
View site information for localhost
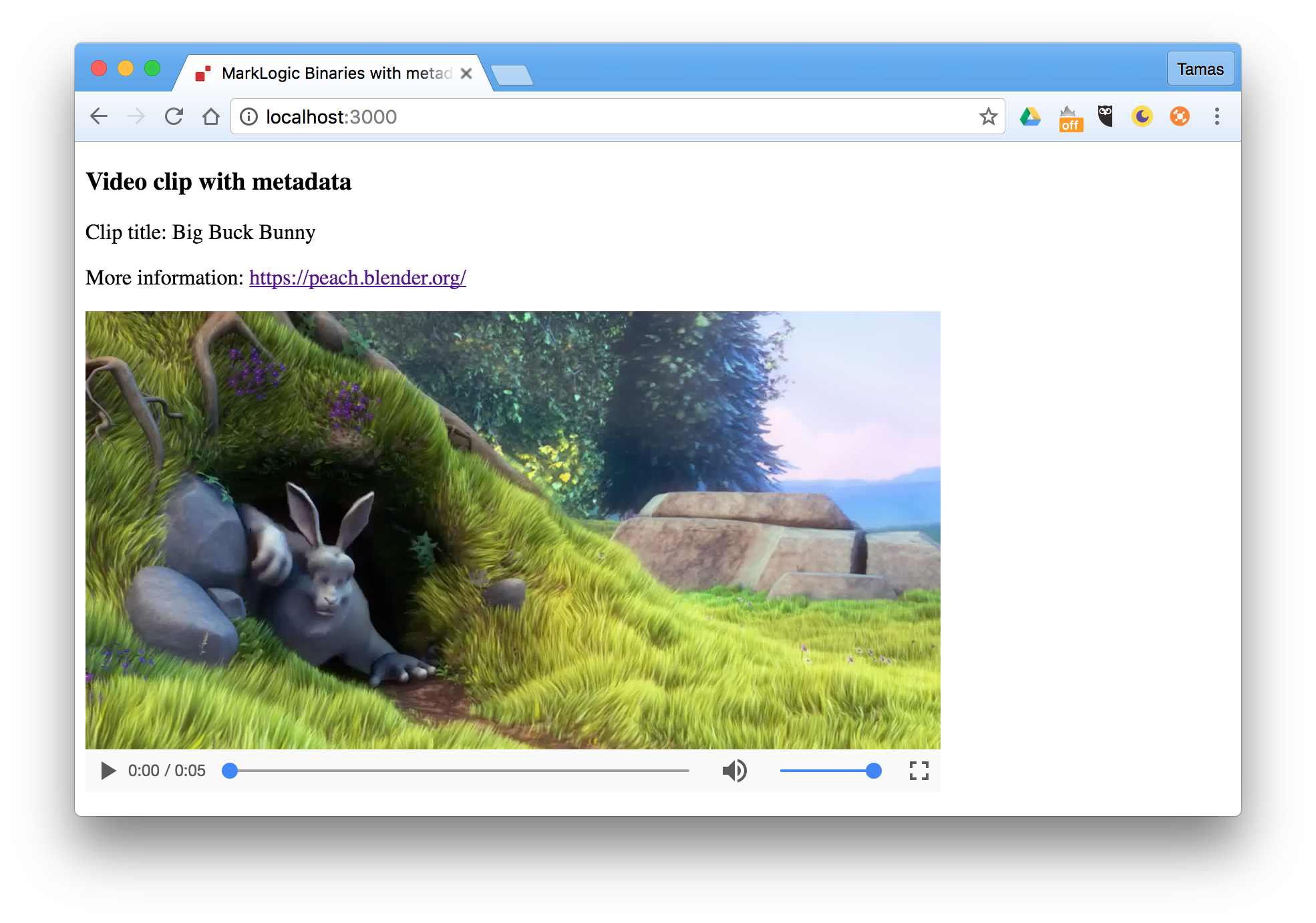point(249,117)
